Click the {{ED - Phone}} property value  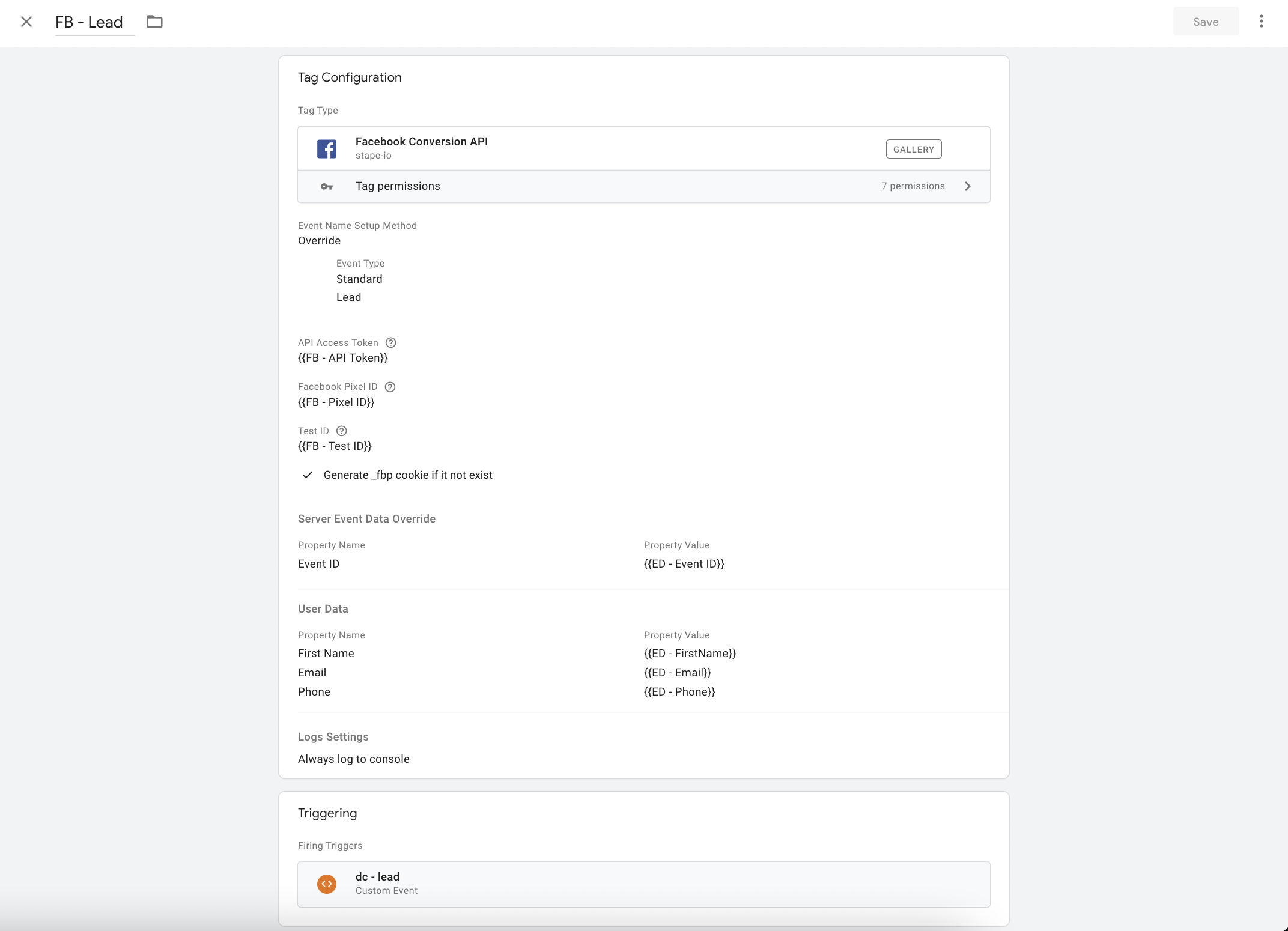[x=679, y=692]
